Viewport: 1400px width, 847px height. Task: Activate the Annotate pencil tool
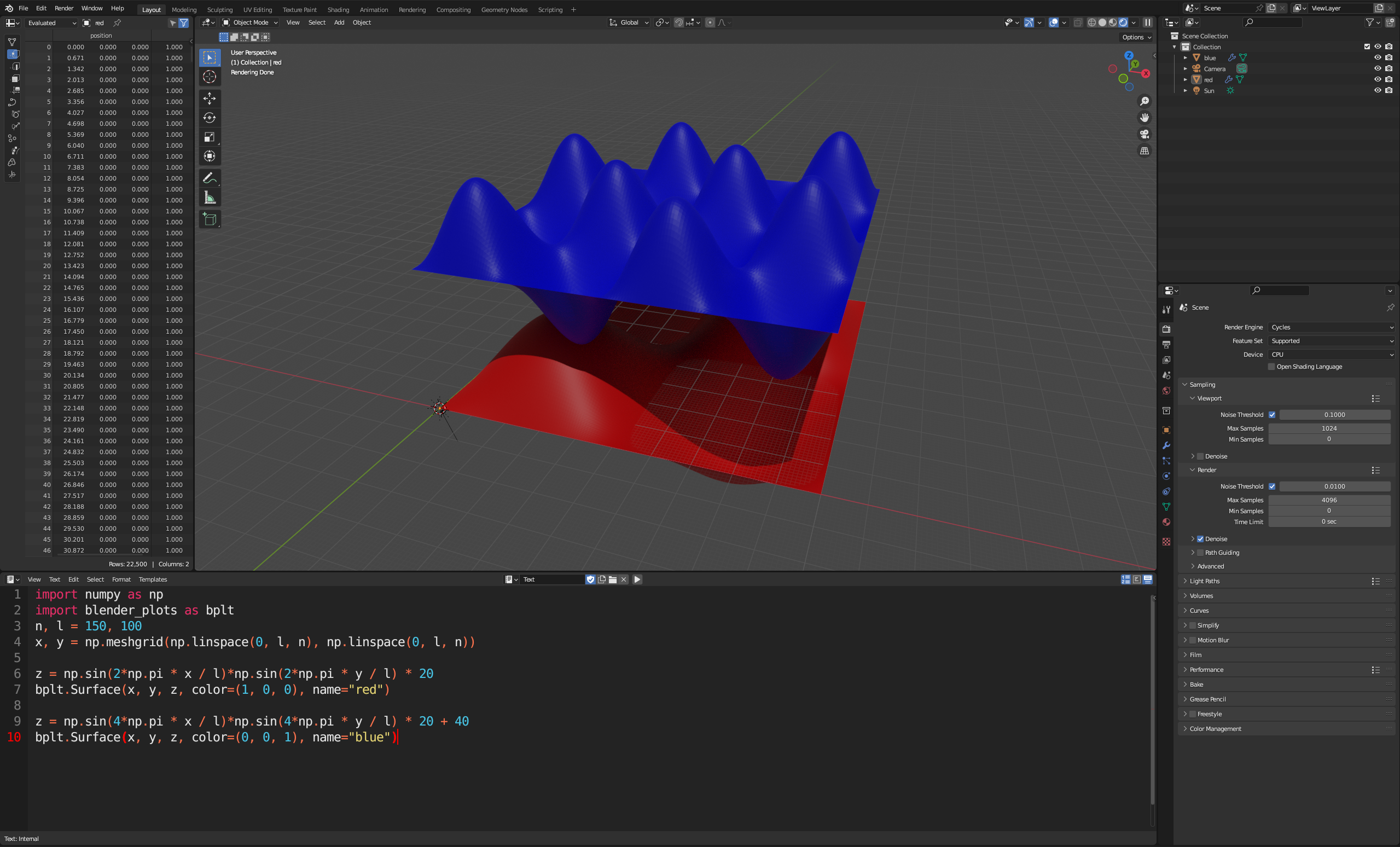(209, 178)
